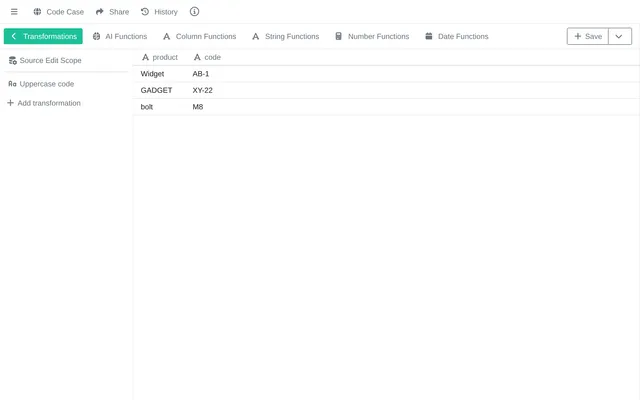Image resolution: width=640 pixels, height=400 pixels.
Task: Open the String Functions tab
Action: (x=286, y=36)
